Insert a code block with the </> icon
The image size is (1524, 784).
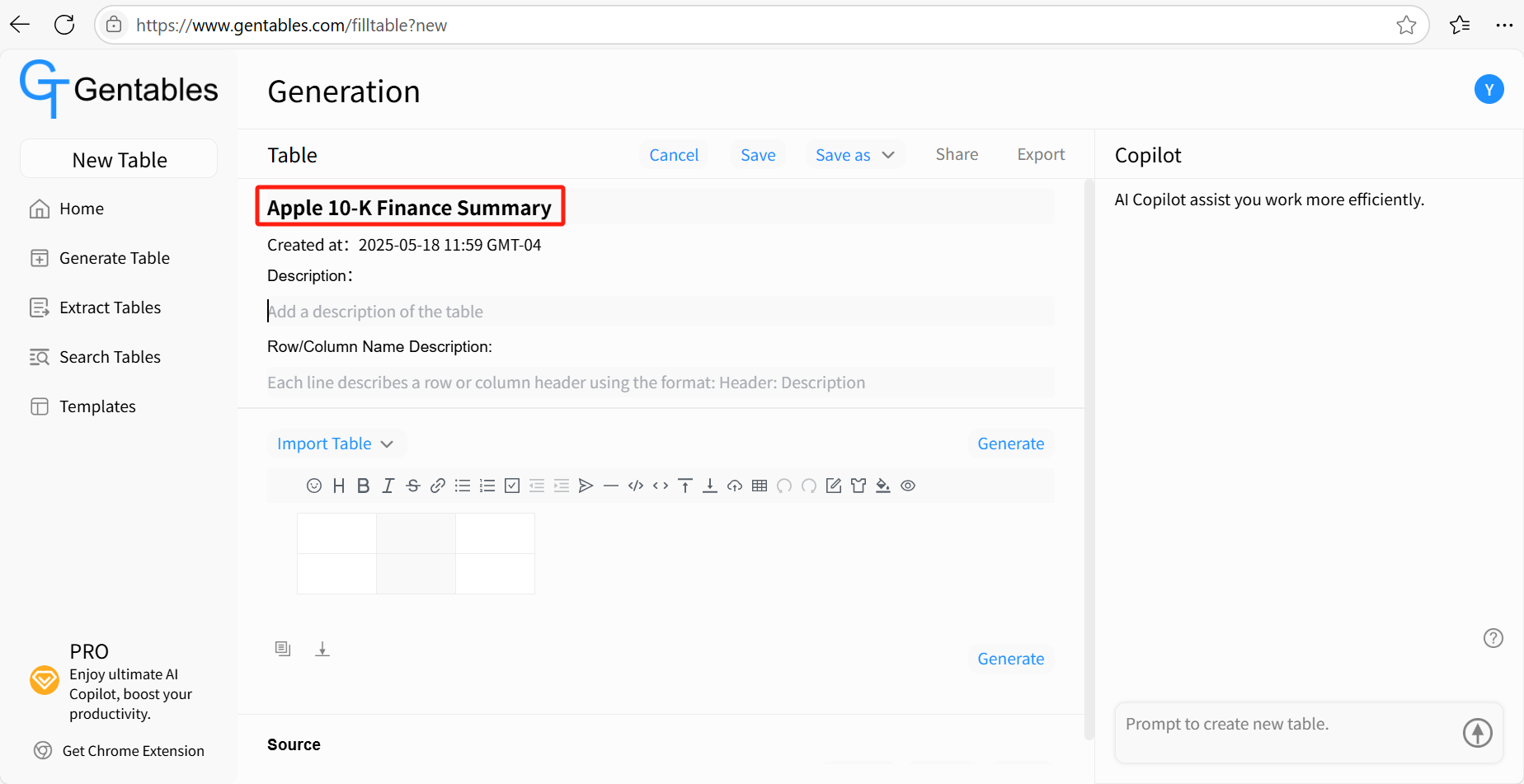pyautogui.click(x=636, y=486)
